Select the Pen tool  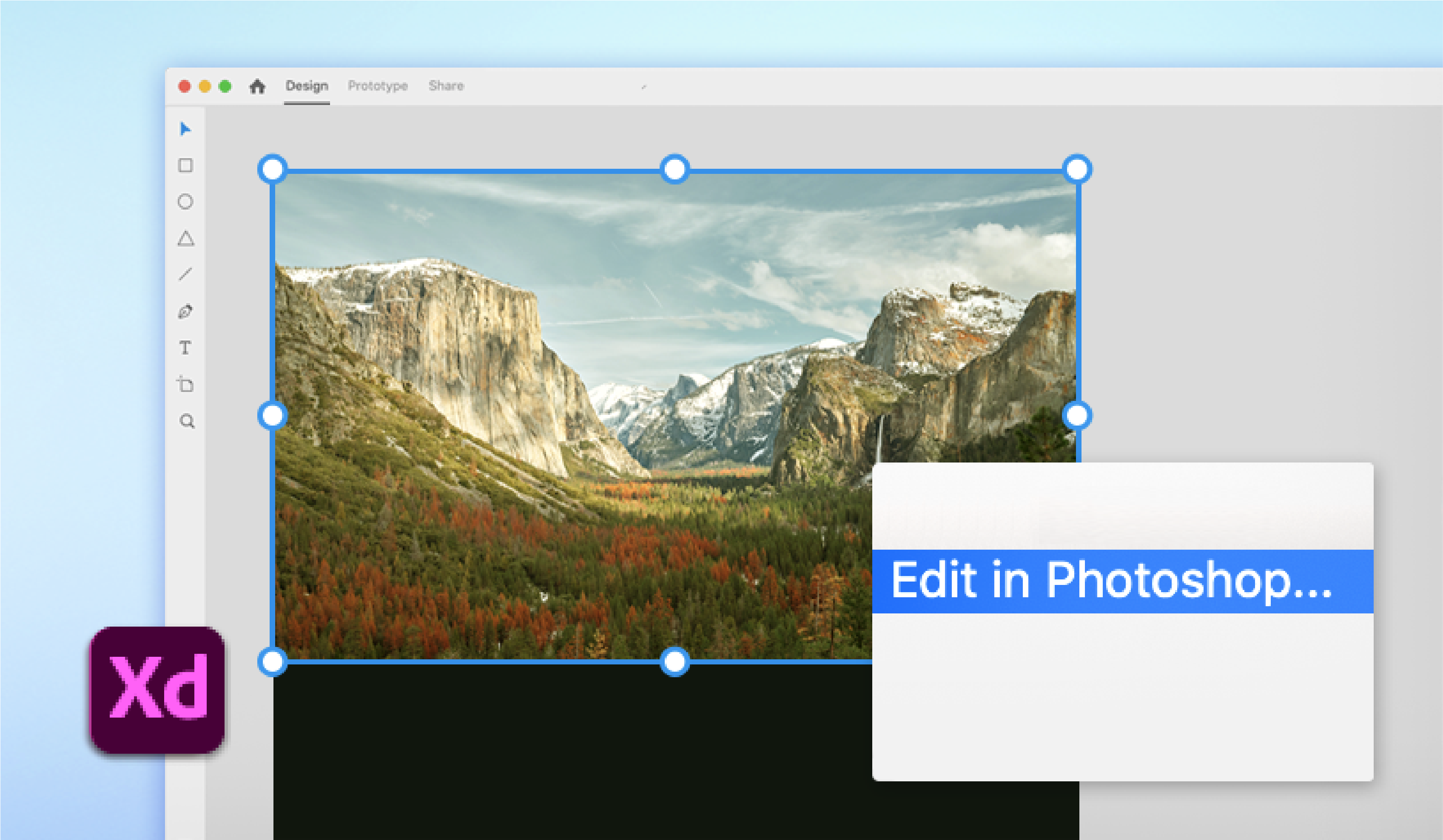(x=185, y=312)
